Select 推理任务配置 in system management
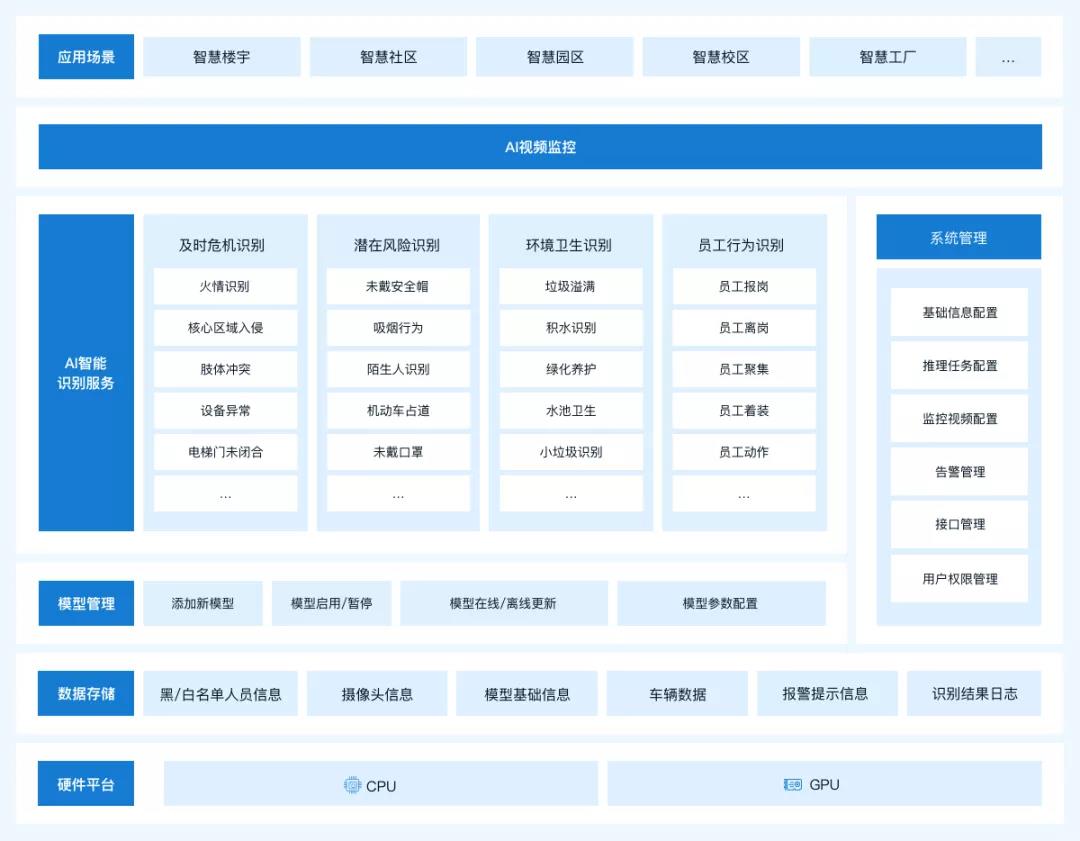This screenshot has width=1080, height=841. coord(959,366)
